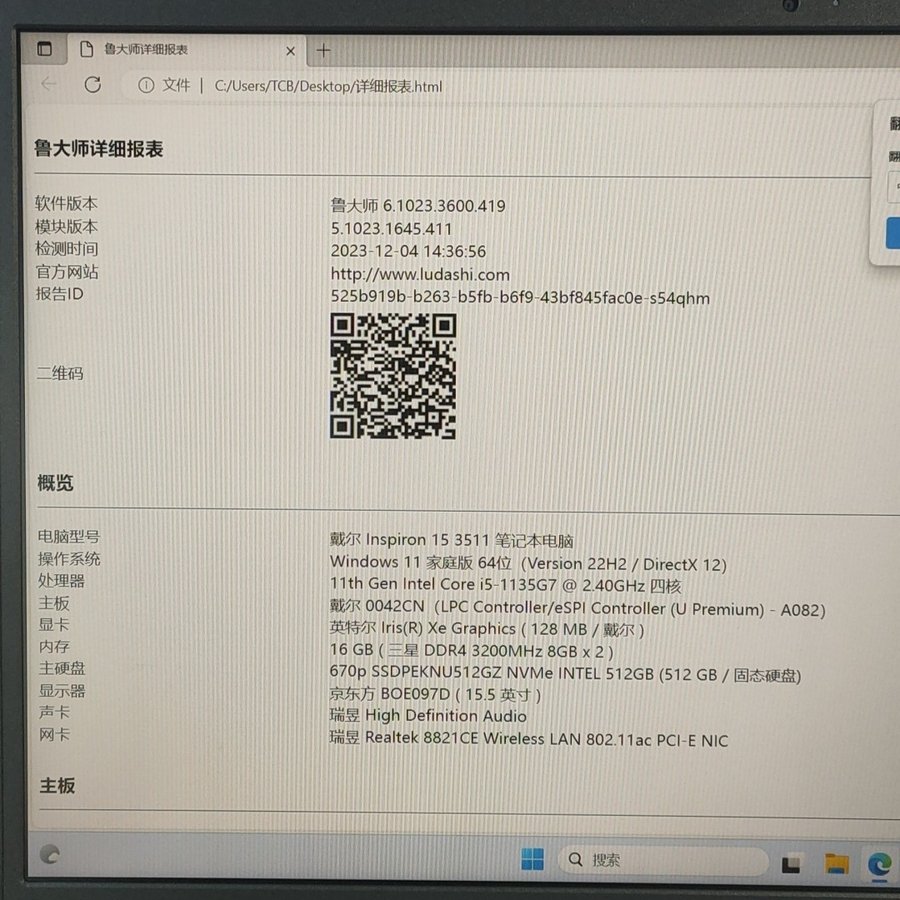The image size is (900, 900).
Task: Click the blue button in translate popup
Action: [x=893, y=233]
